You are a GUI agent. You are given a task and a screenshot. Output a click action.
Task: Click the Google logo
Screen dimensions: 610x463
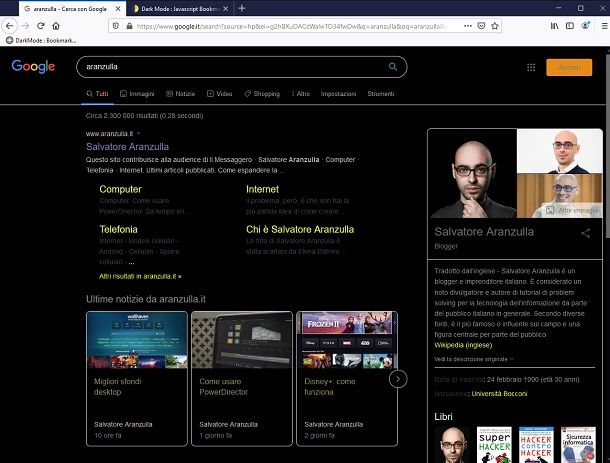[33, 67]
